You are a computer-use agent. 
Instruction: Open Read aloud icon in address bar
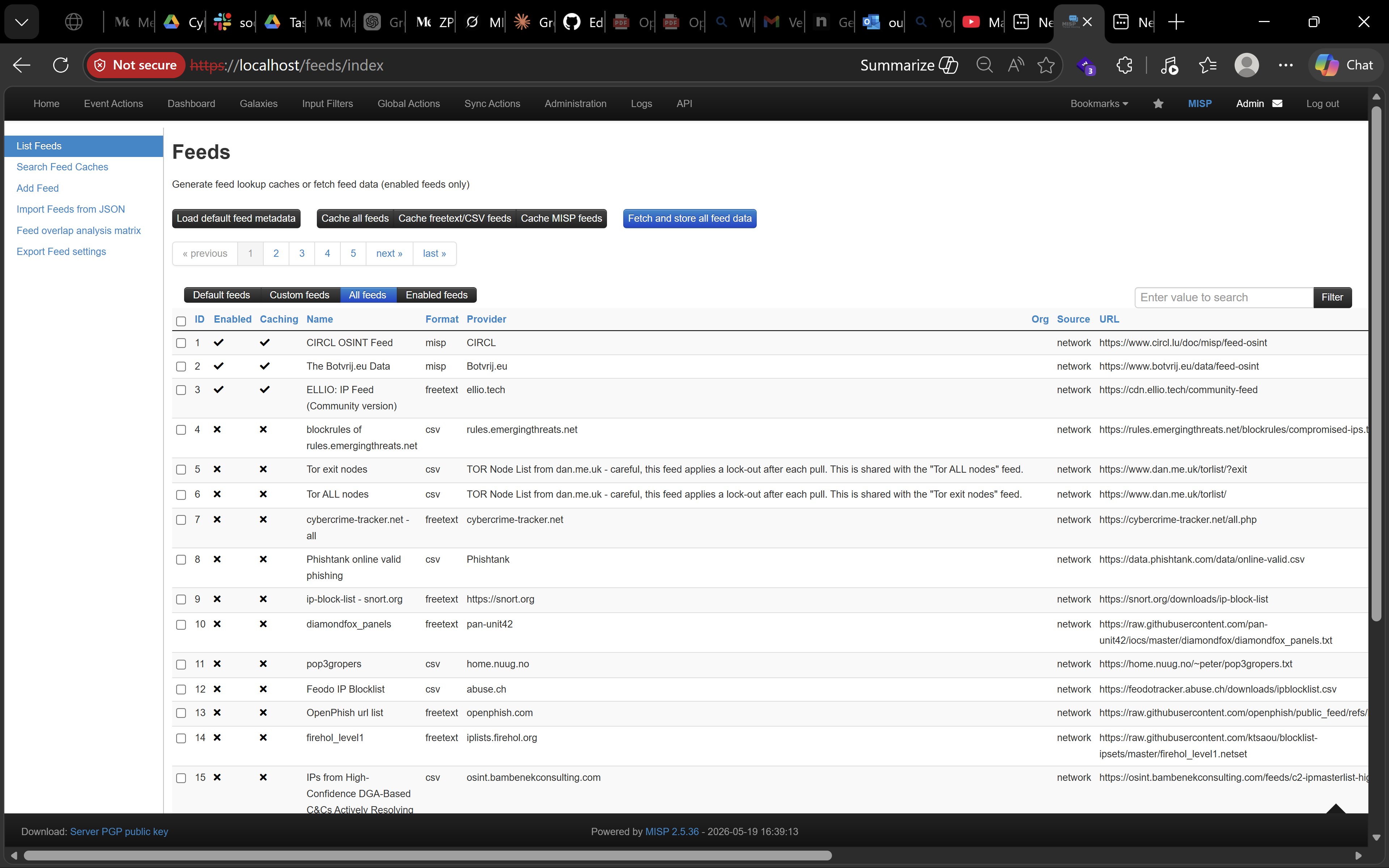1016,65
